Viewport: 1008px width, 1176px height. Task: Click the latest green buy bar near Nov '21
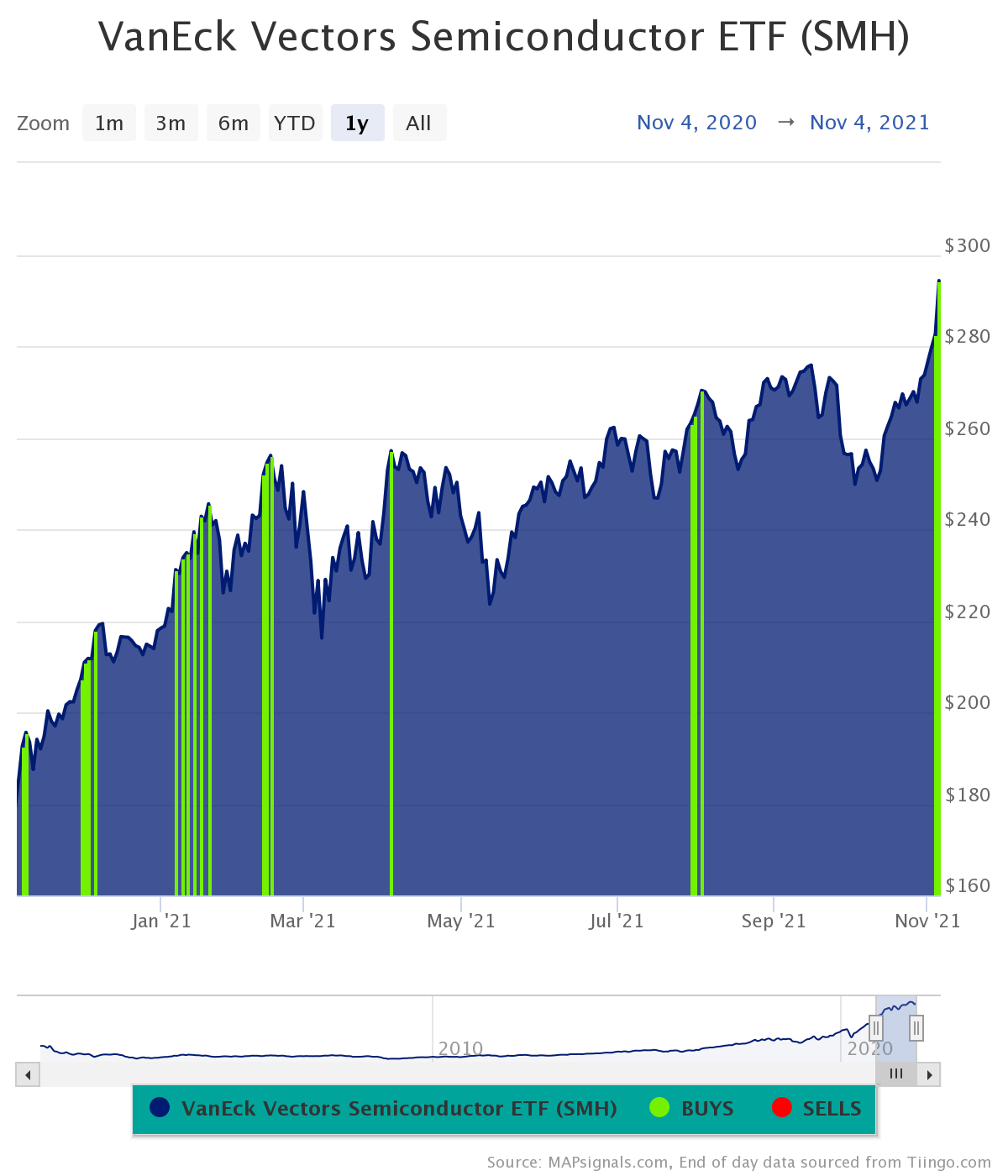click(x=937, y=588)
